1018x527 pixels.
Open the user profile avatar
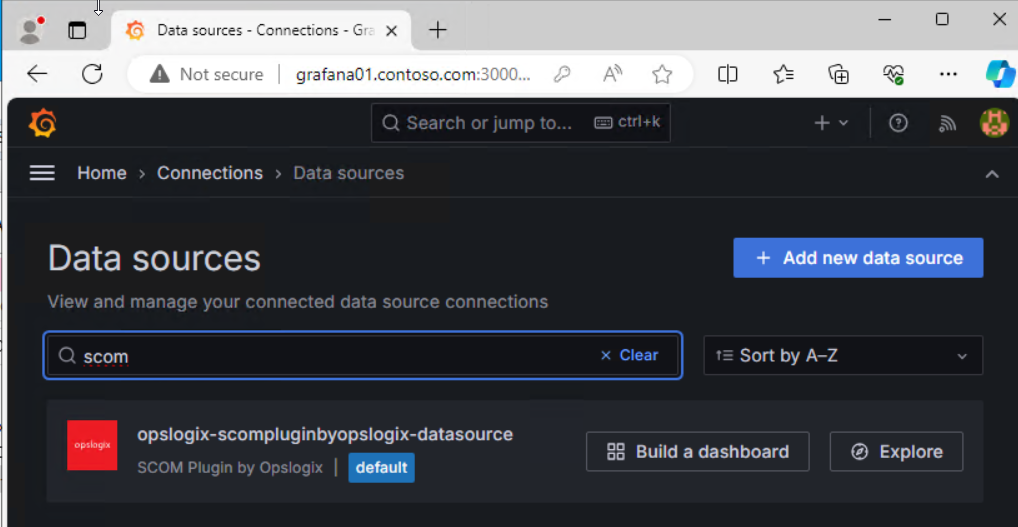(x=993, y=123)
